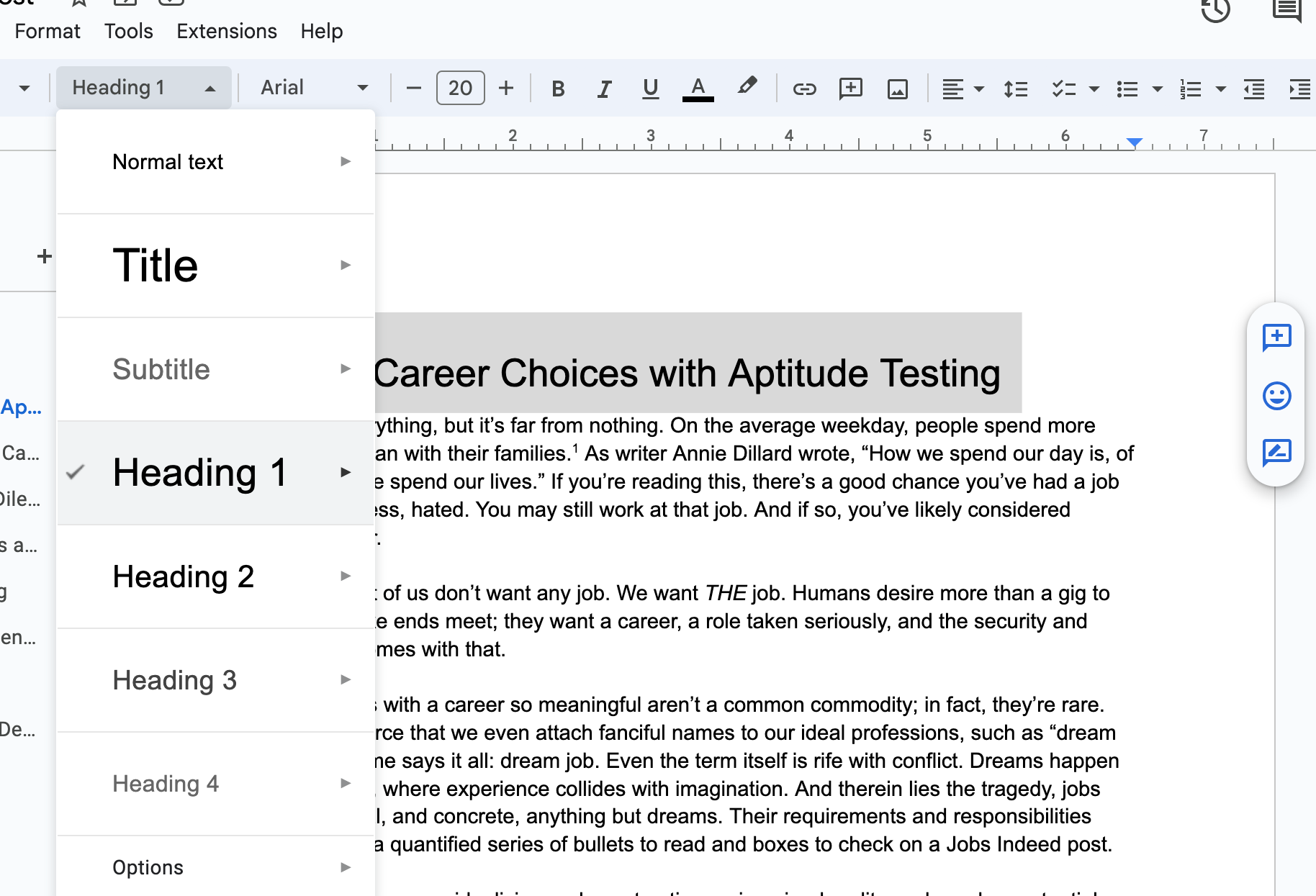Click suggest edits icon in side panel
1316x896 pixels.
coord(1276,453)
